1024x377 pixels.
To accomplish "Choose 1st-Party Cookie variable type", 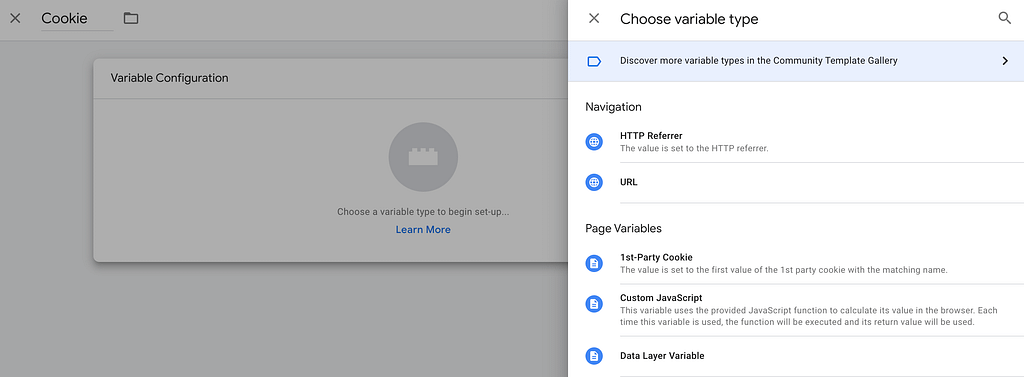I will click(x=796, y=263).
